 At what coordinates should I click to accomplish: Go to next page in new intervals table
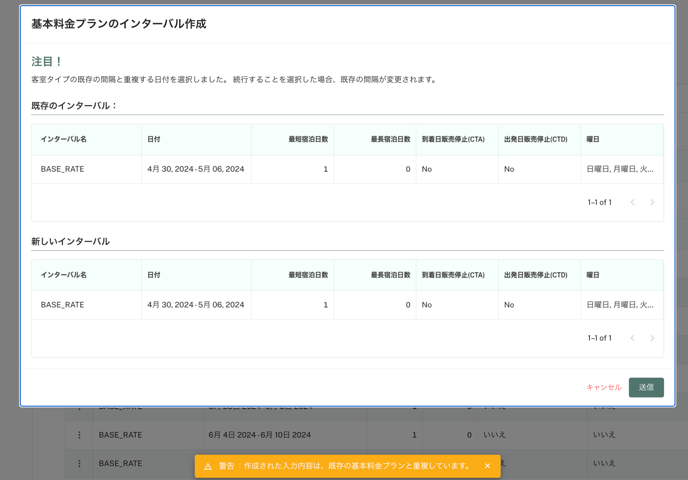652,338
